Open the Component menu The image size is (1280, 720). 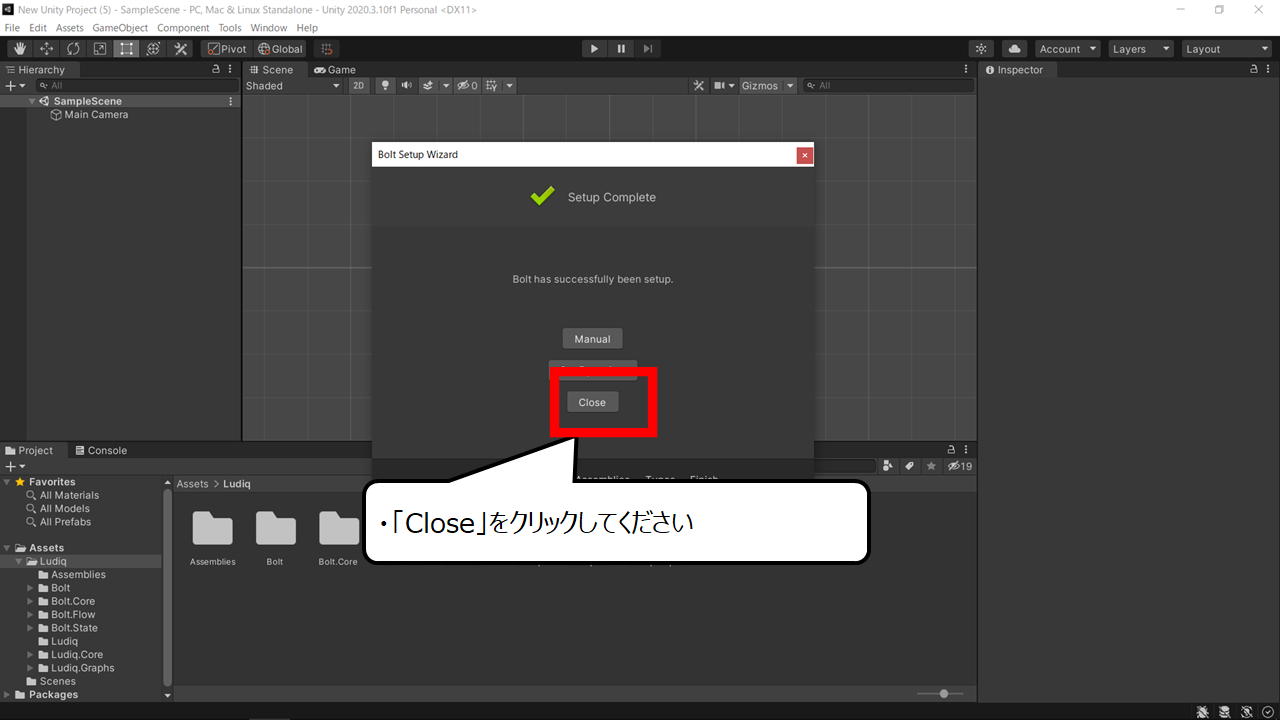point(183,28)
